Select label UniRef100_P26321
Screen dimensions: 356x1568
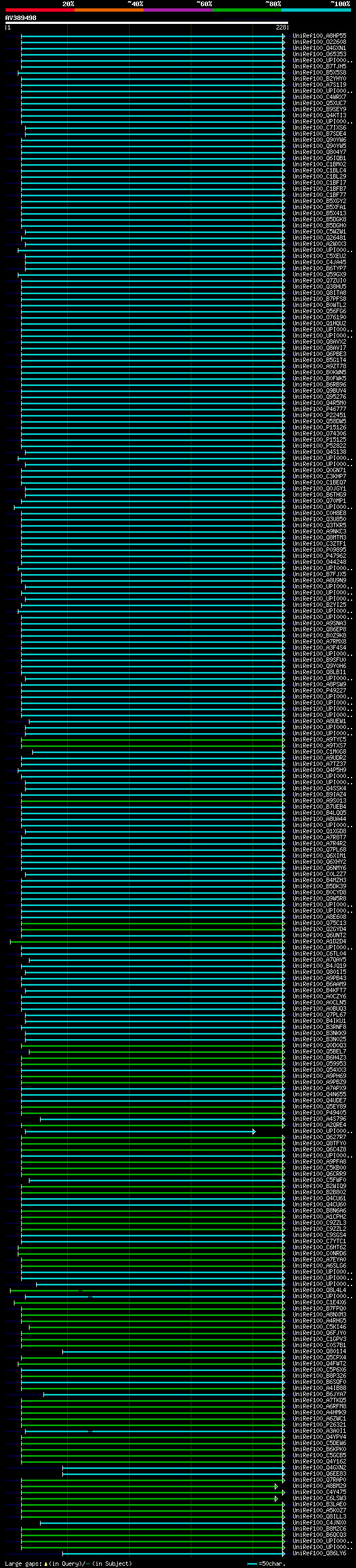tap(319, 1424)
